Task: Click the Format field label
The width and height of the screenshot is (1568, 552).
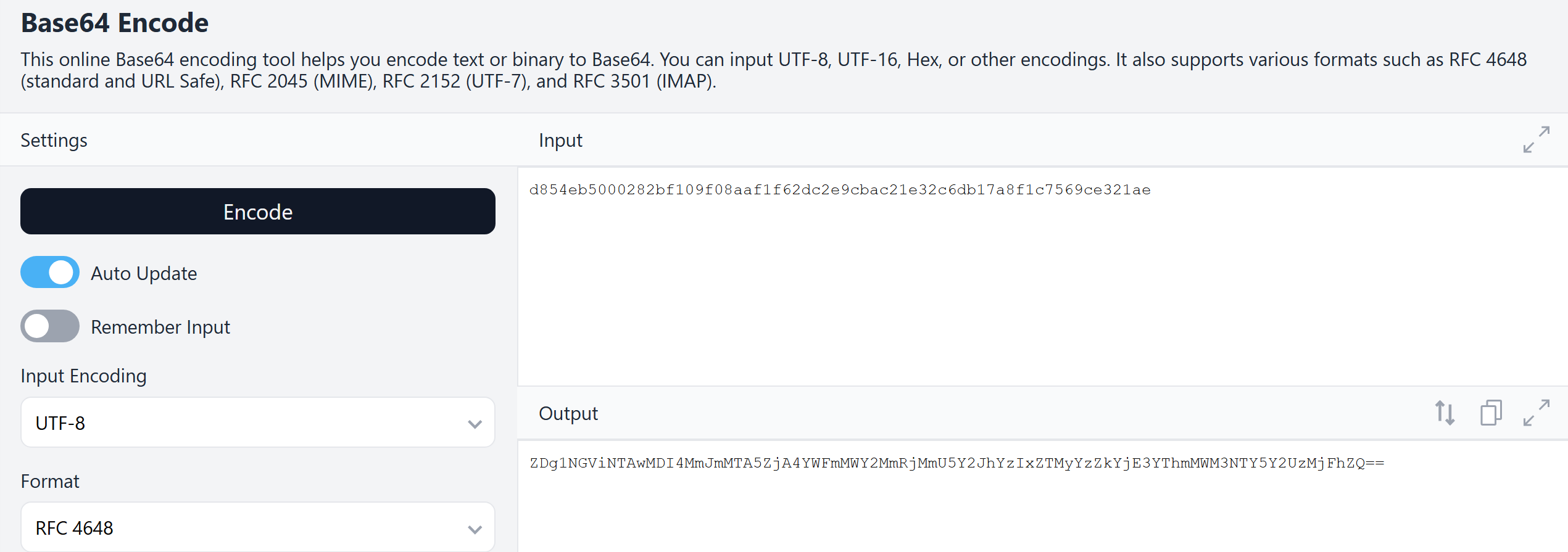Action: click(x=50, y=482)
